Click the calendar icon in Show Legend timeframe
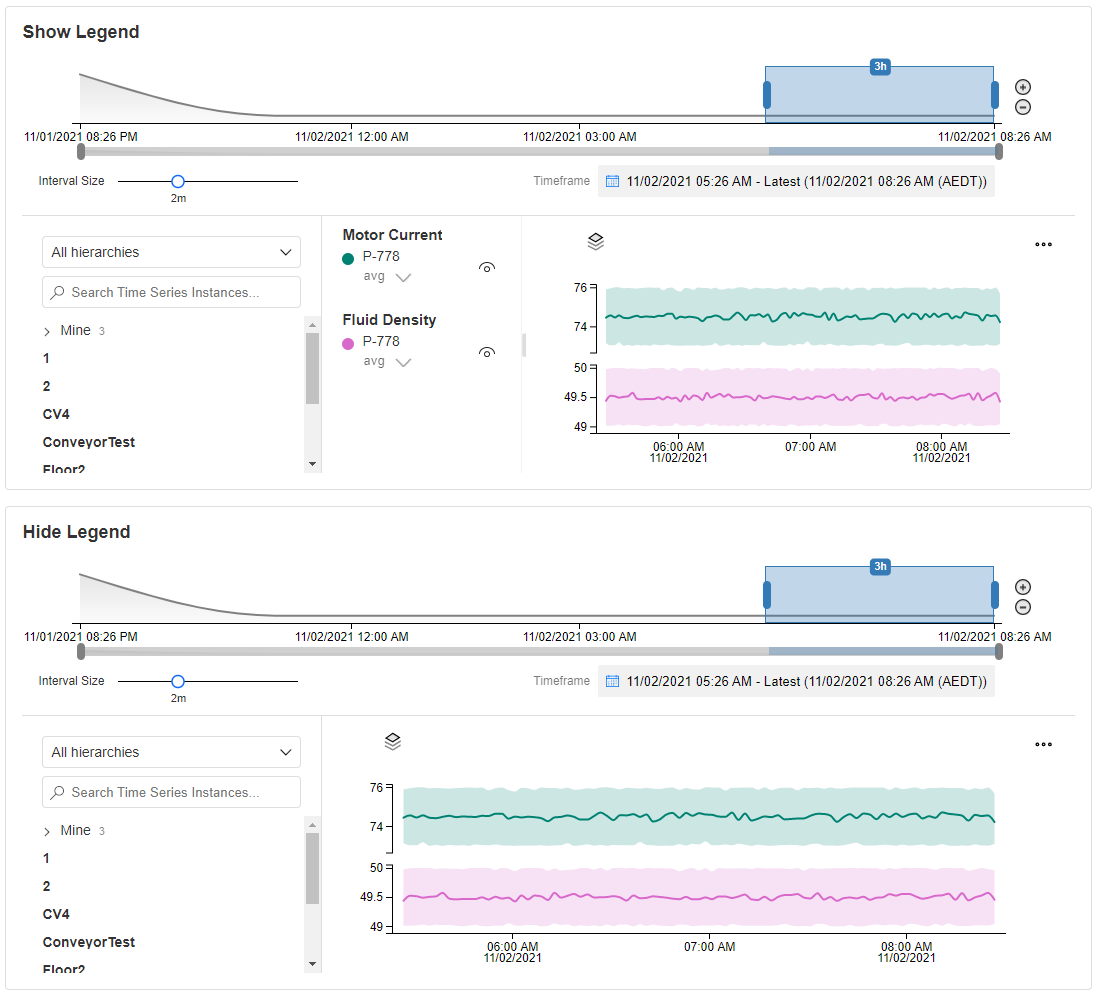The image size is (1097, 995). pyautogui.click(x=612, y=181)
